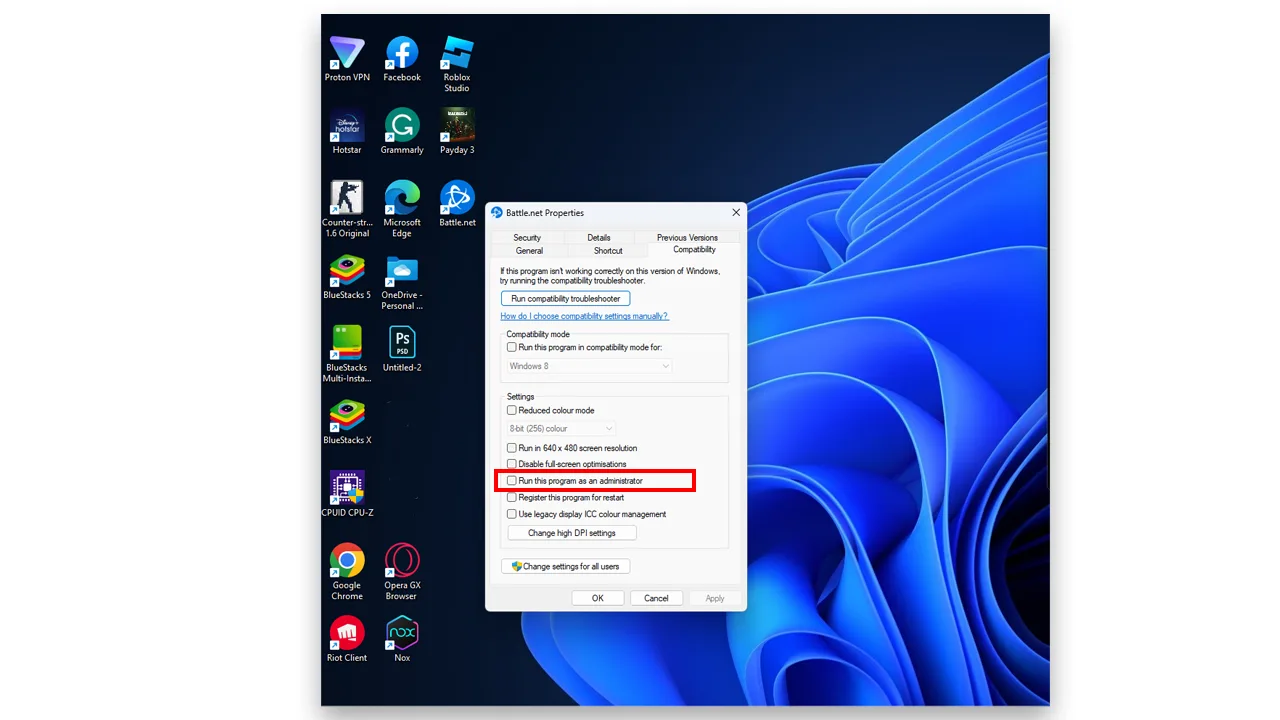
Task: Select the Battle.net desktop shortcut
Action: pos(457,204)
